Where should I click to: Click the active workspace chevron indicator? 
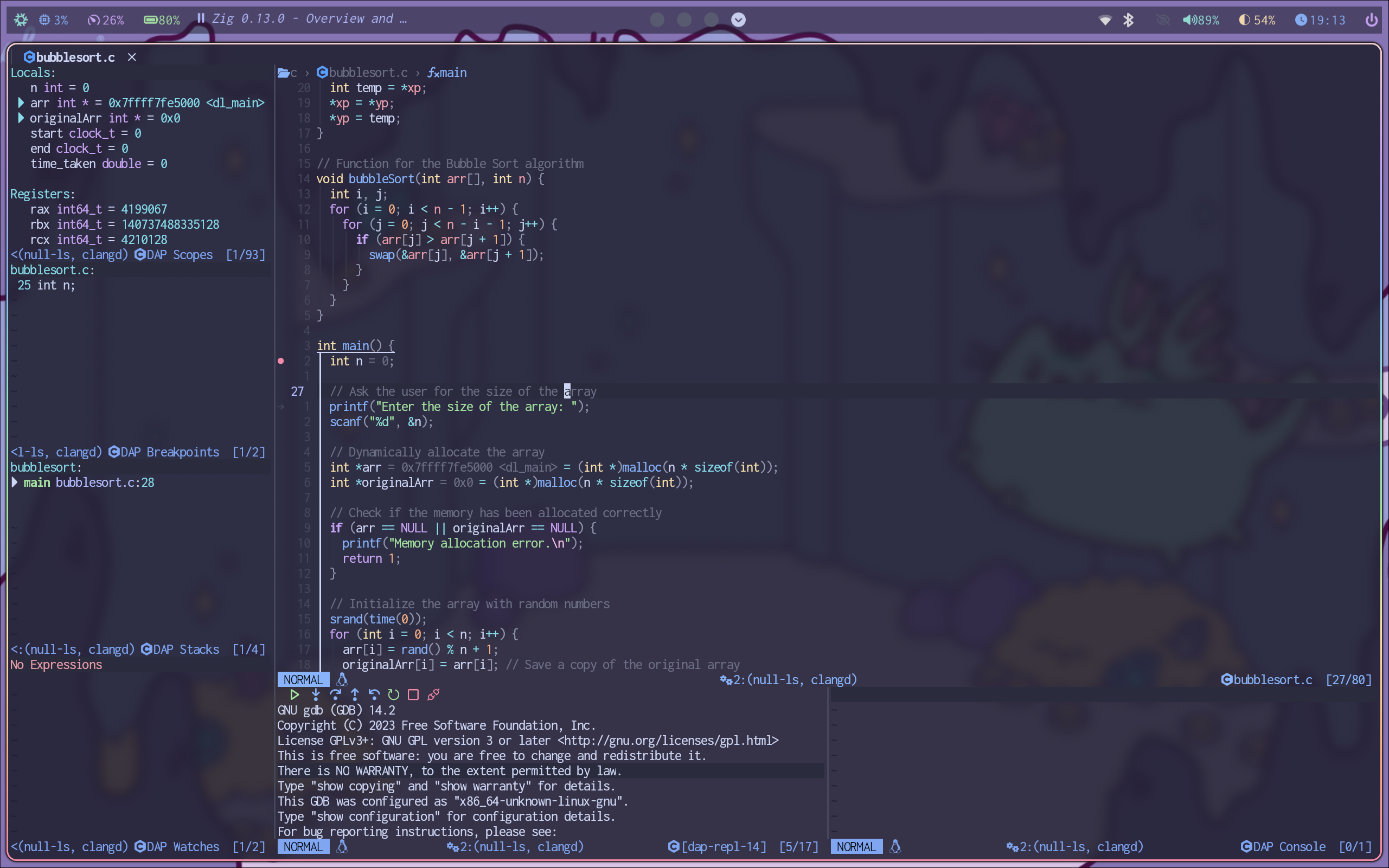click(738, 20)
